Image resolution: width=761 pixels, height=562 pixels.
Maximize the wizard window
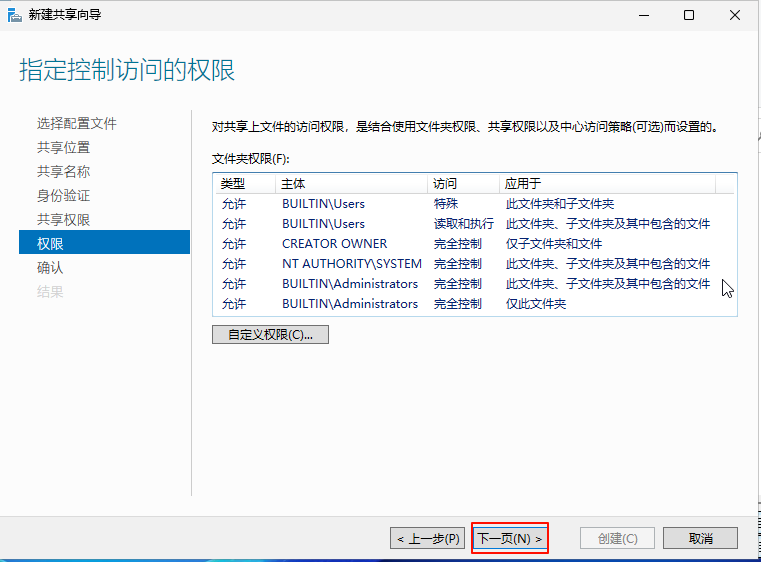[689, 15]
